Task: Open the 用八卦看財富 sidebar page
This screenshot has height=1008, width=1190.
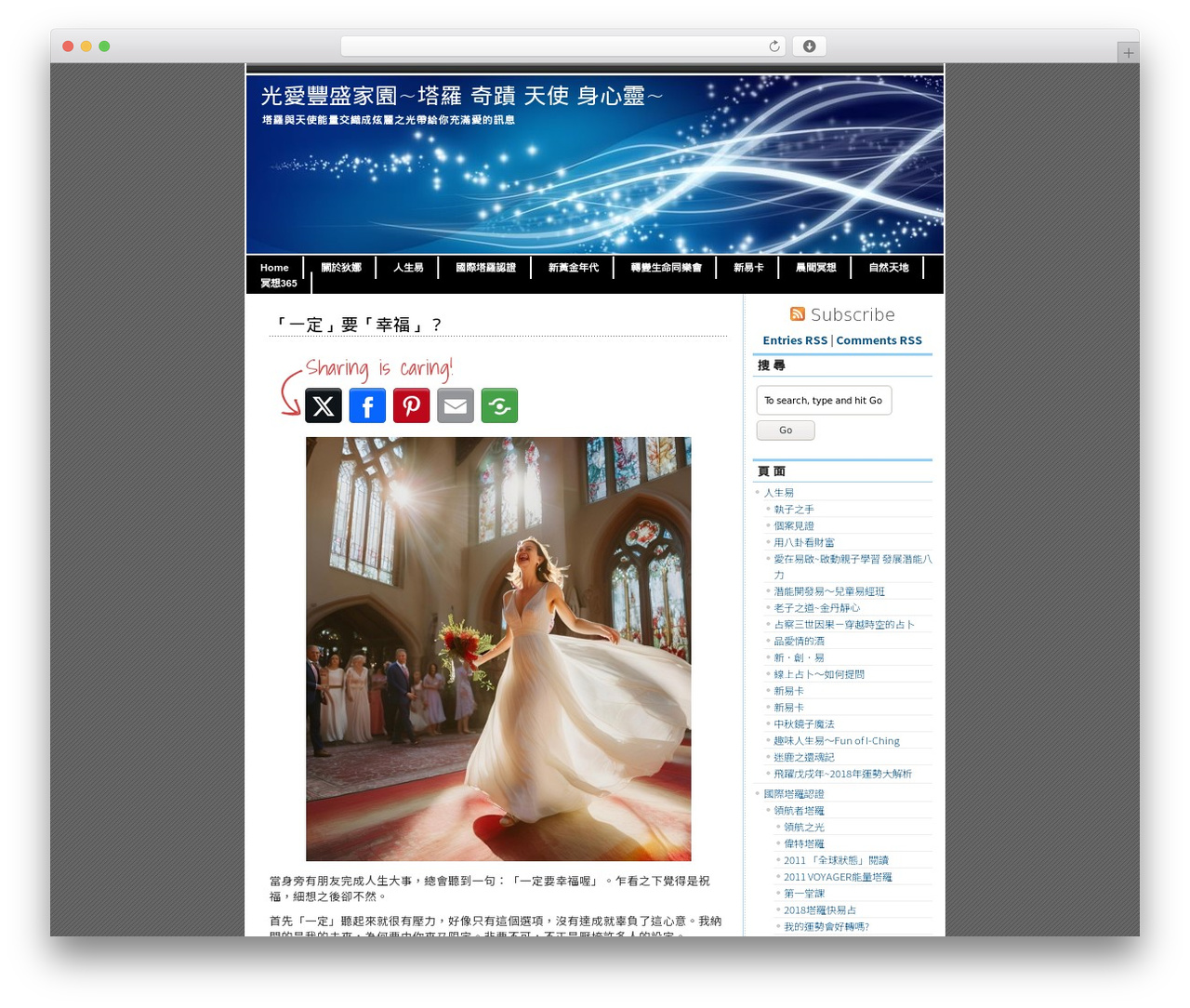Action: (x=804, y=543)
